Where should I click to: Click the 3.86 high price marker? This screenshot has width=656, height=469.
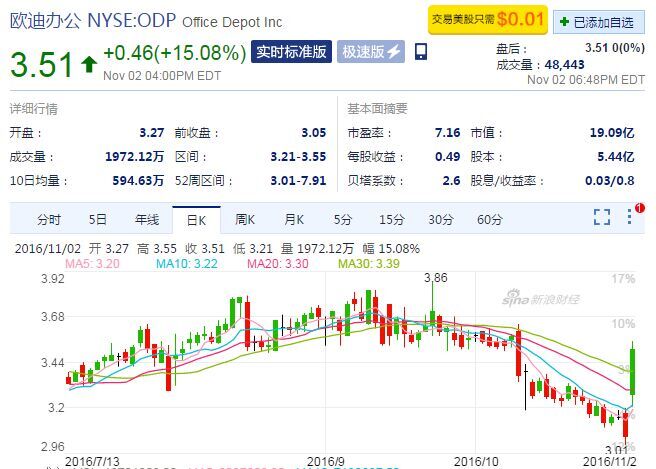click(x=436, y=277)
